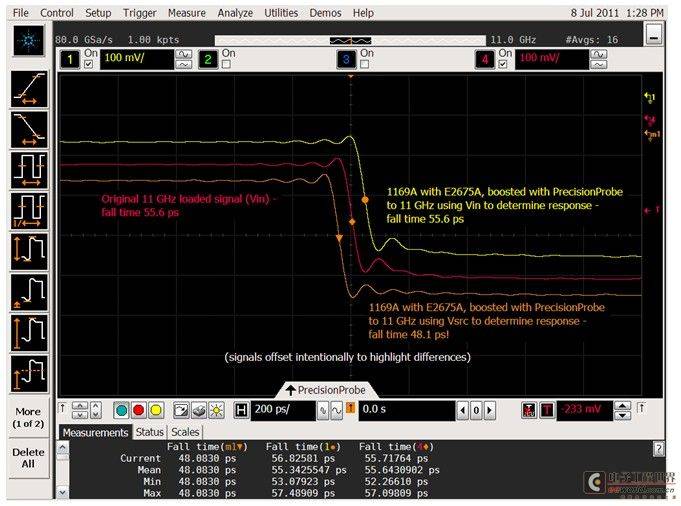681x506 pixels.
Task: Edit the 200 ps/ timebase field
Action: (283, 410)
